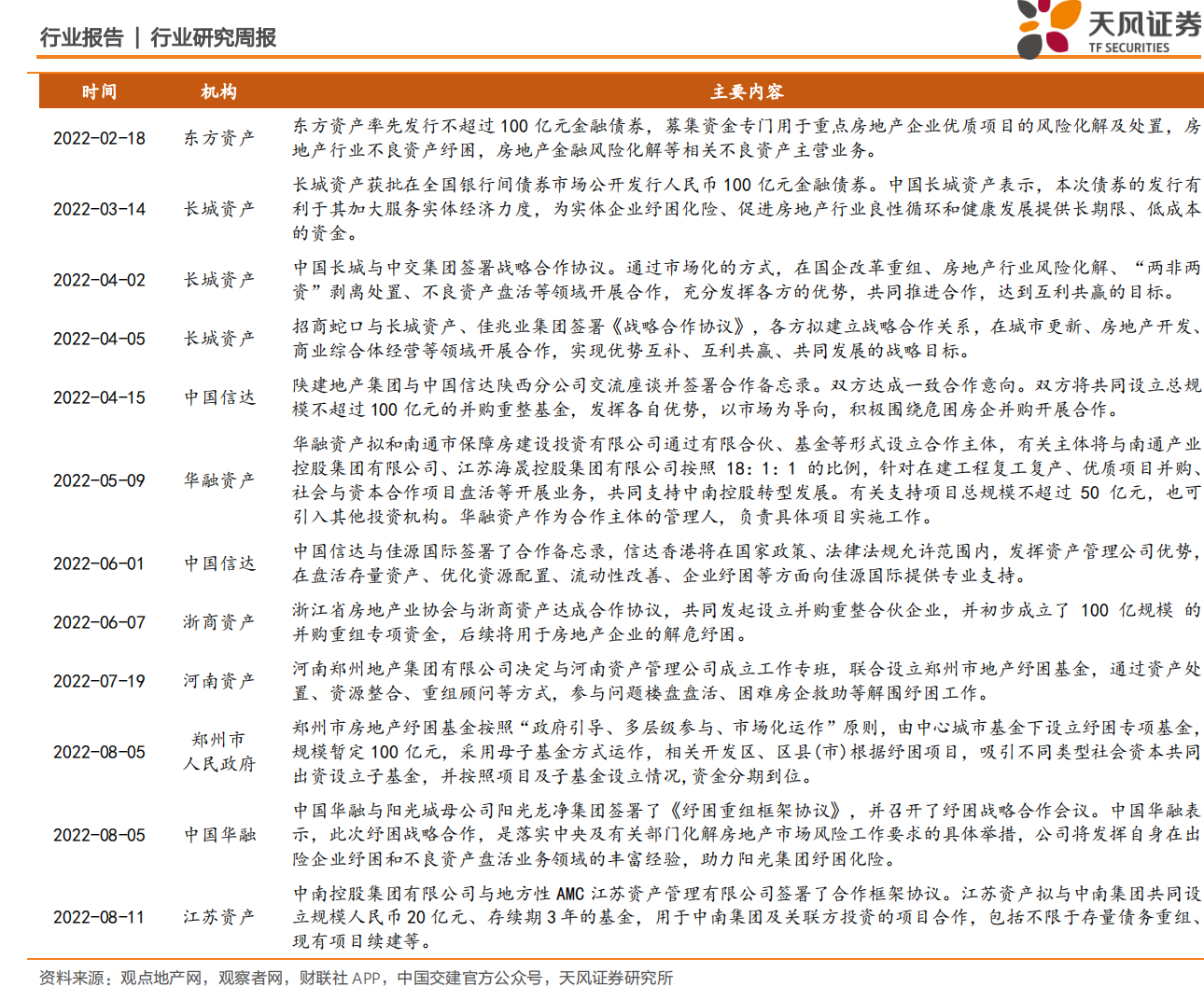Click 郑州市人民政府 institution cell
Viewport: 1204px width, 987px height.
pos(218,752)
